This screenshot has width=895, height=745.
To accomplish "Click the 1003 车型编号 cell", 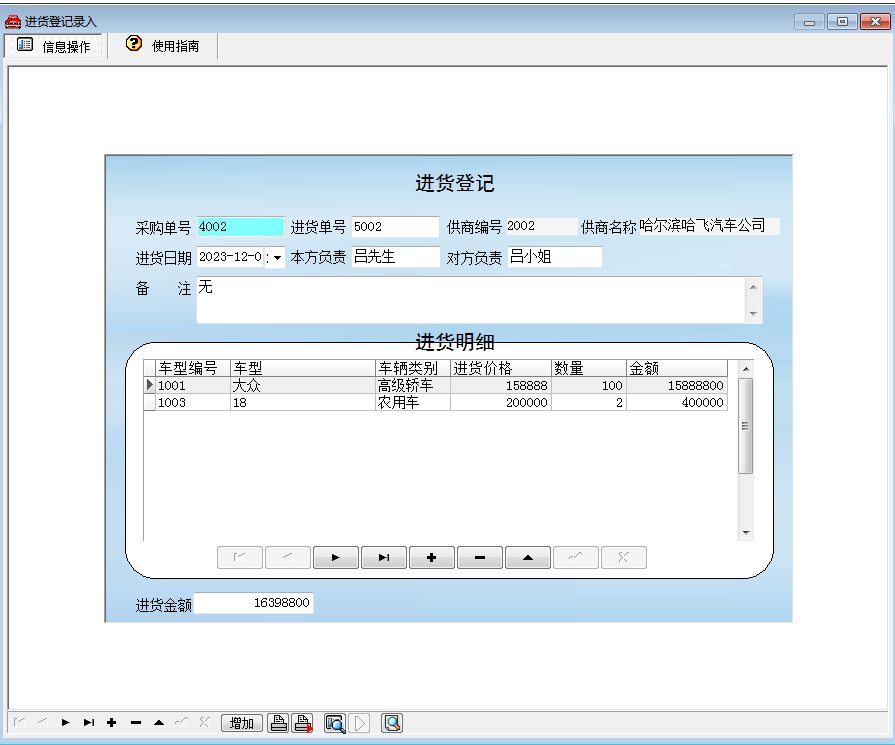I will 193,402.
